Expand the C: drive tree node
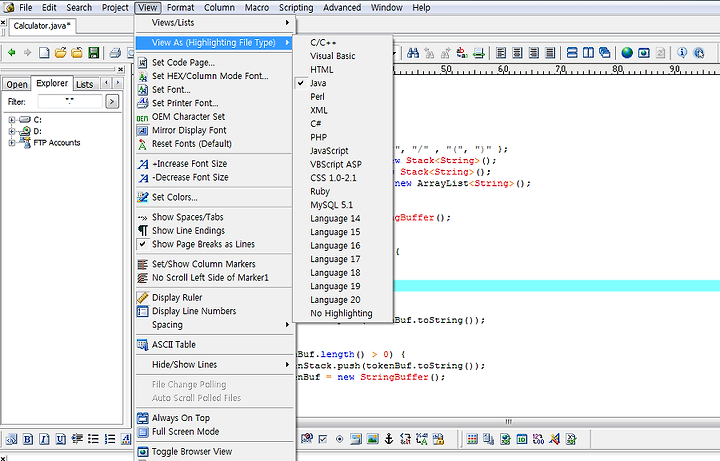Screen dimensions: 720x461 [12, 120]
